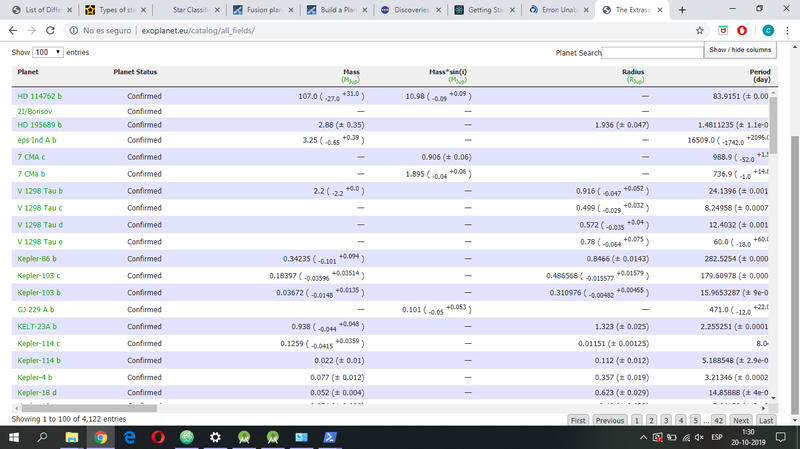Image resolution: width=800 pixels, height=449 pixels.
Task: Open Microsoft Edge from the taskbar
Action: 130,438
